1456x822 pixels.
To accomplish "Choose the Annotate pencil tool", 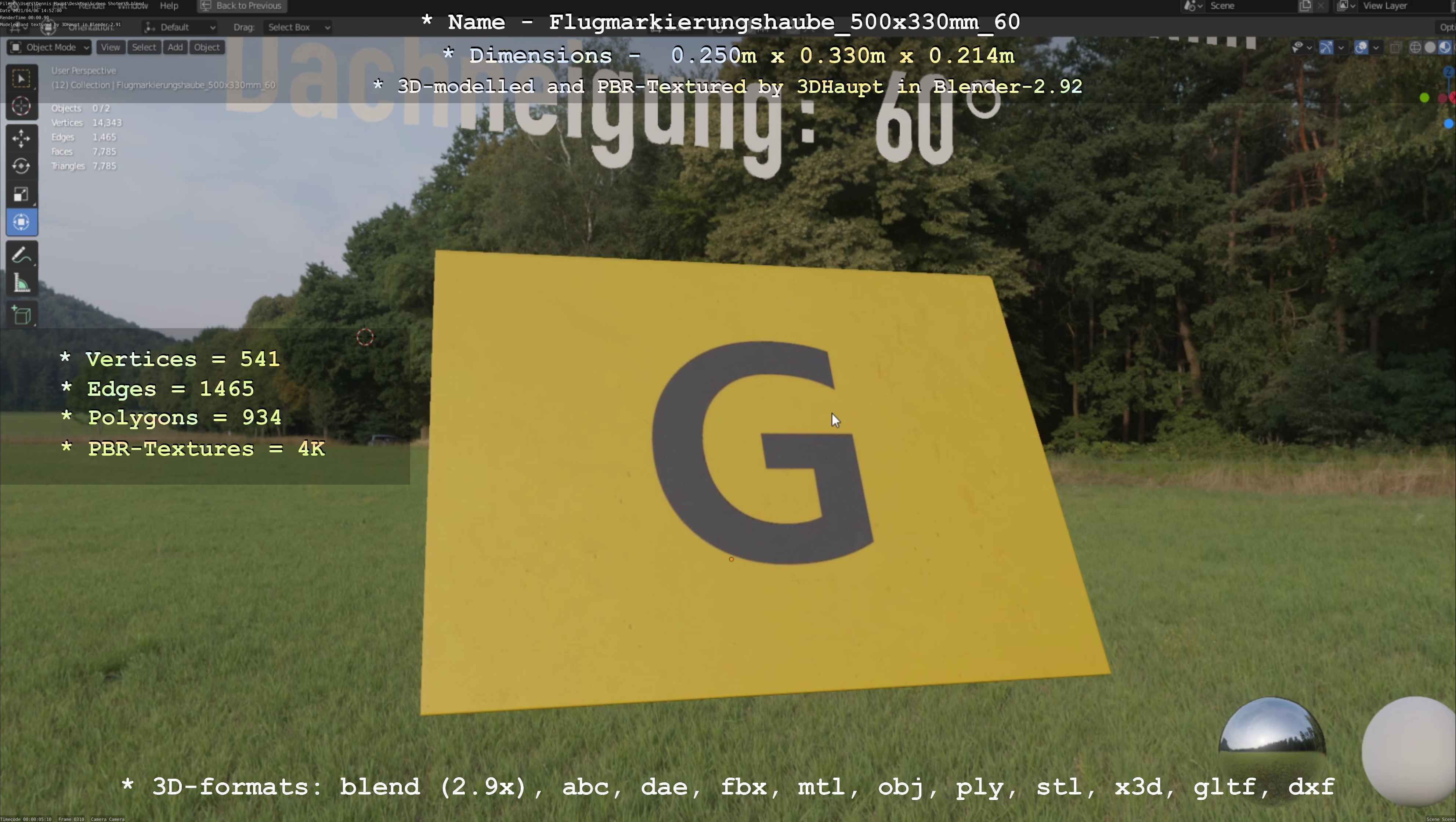I will (x=21, y=256).
